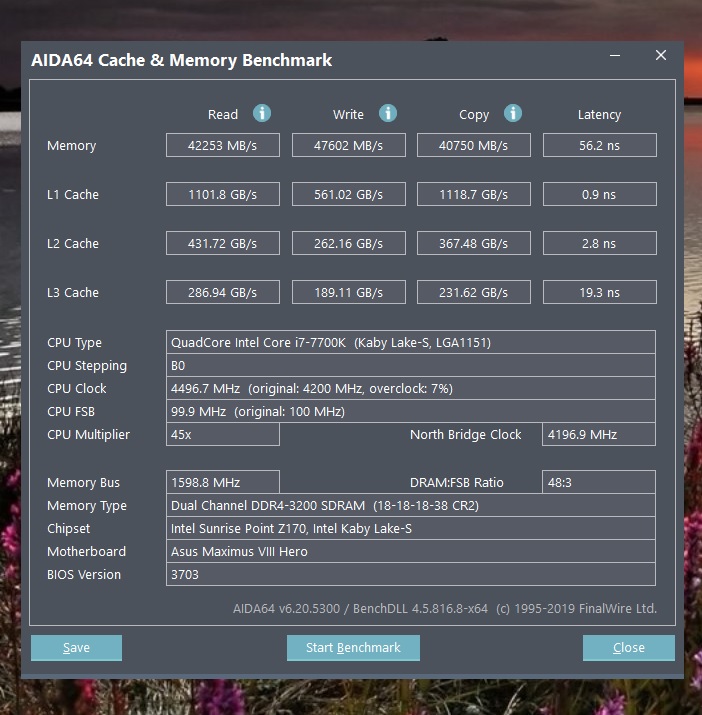
Task: Click the window title AIDA64 Cache & Memory Benchmark
Action: point(182,60)
